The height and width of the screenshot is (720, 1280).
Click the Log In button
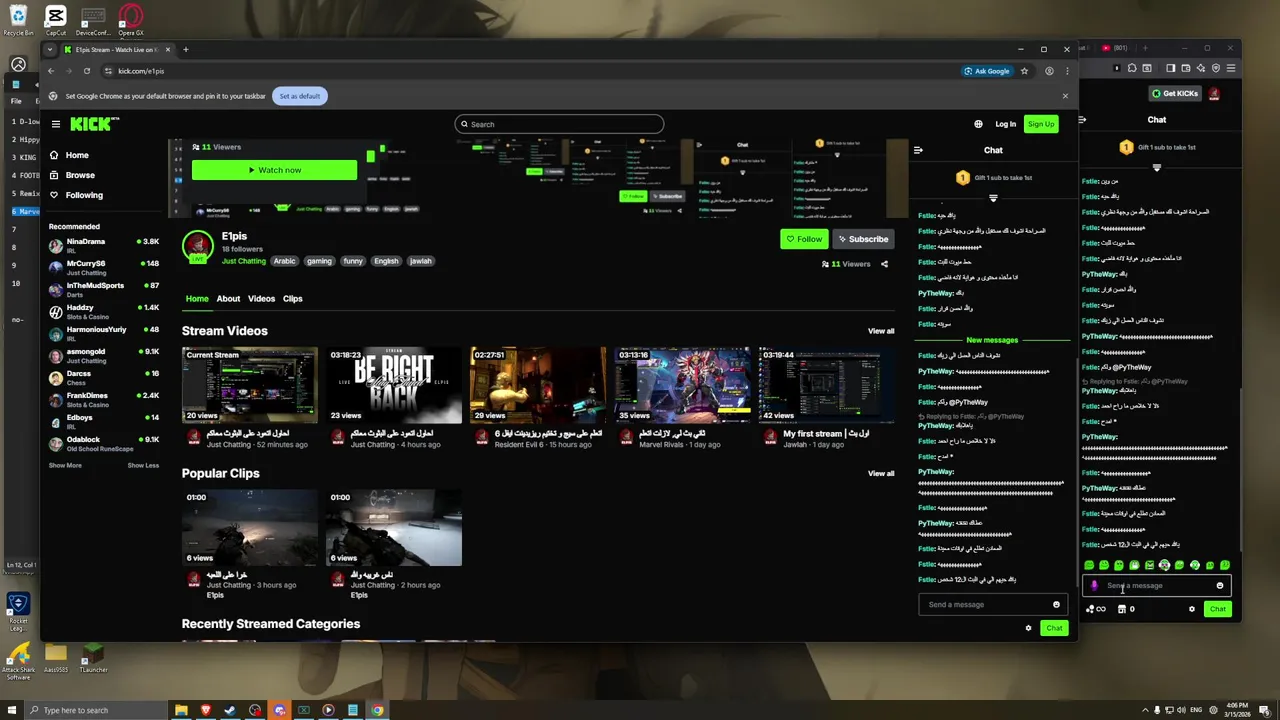coord(1005,124)
